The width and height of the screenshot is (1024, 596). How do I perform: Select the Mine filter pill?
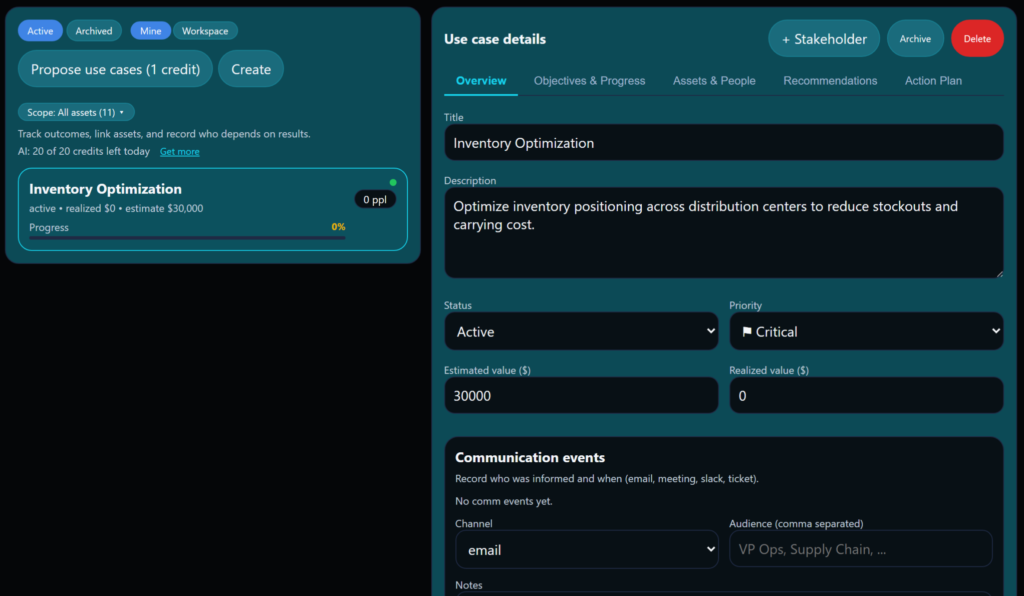(x=150, y=31)
